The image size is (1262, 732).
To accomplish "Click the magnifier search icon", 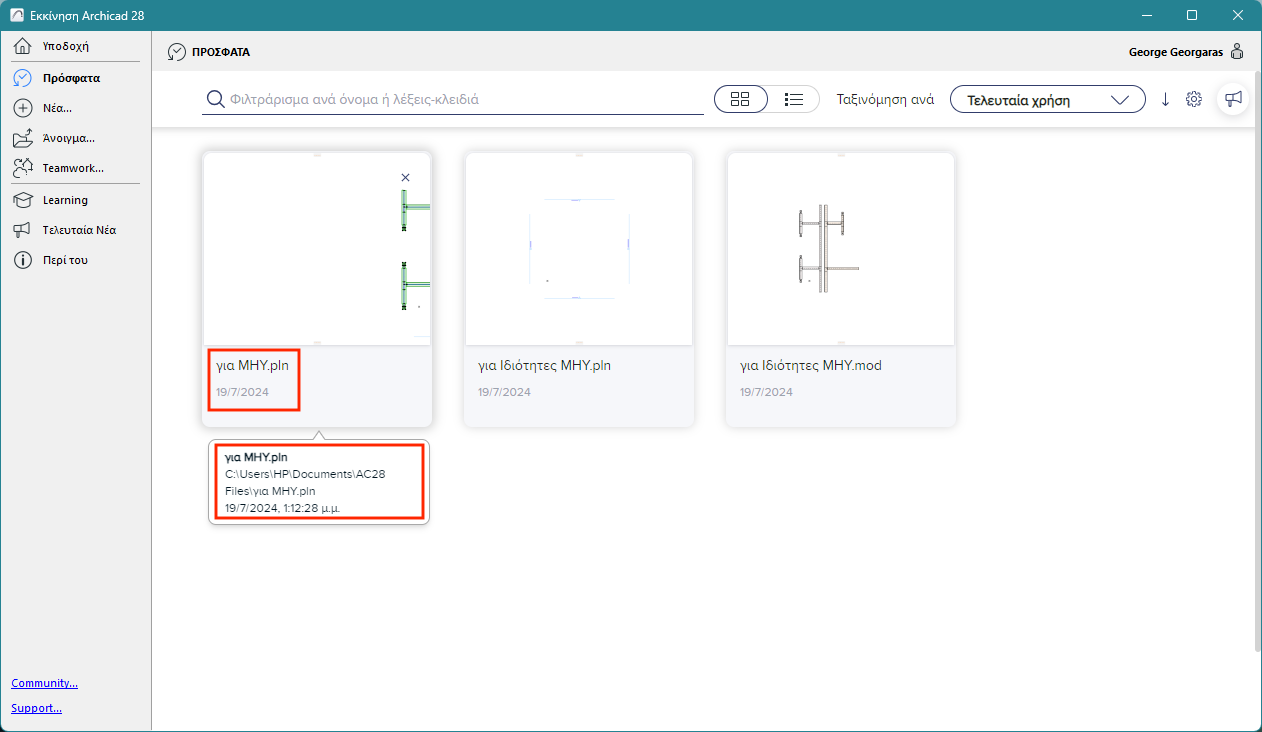I will click(x=214, y=99).
